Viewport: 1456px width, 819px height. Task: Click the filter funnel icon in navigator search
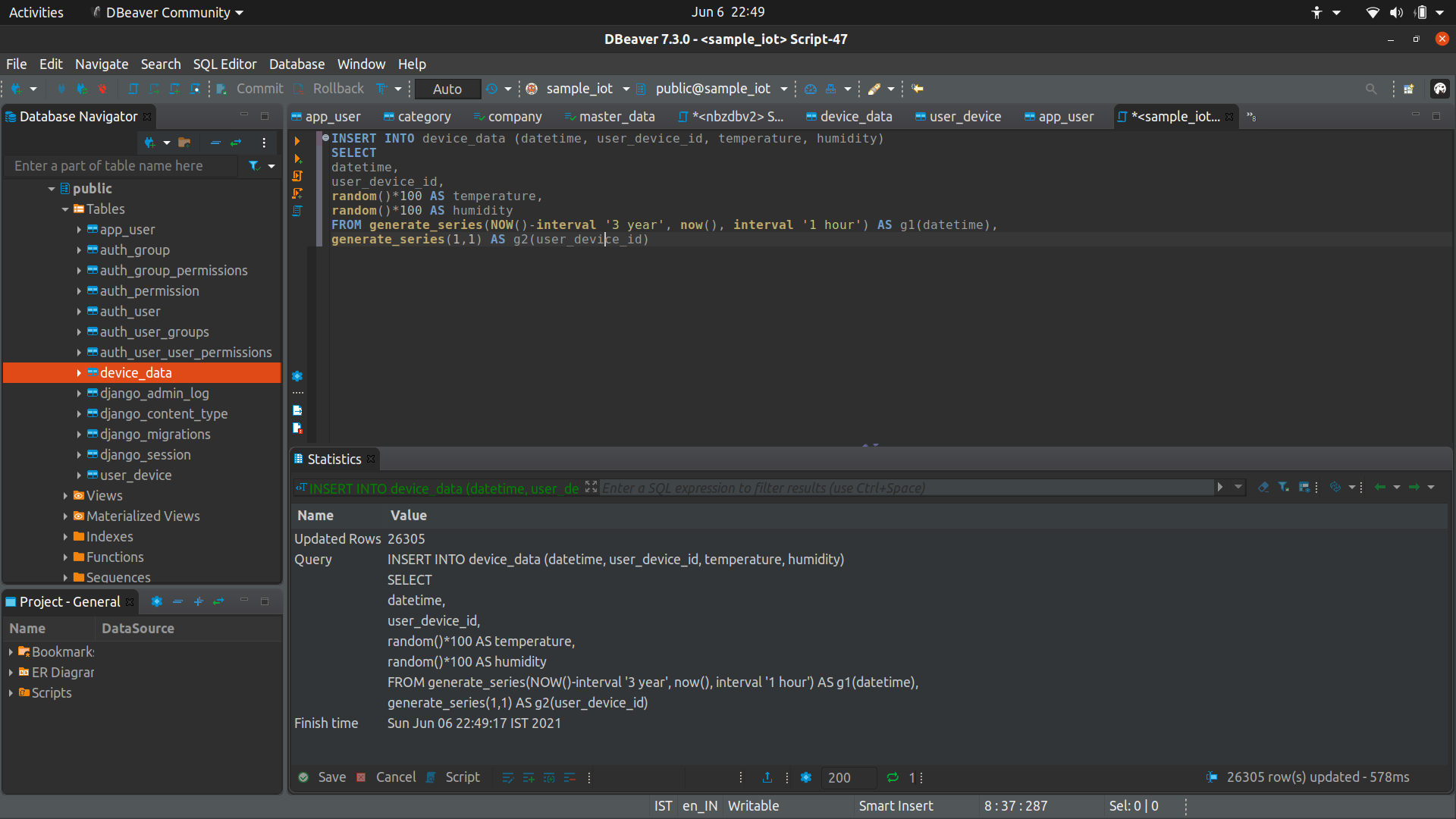pyautogui.click(x=254, y=165)
